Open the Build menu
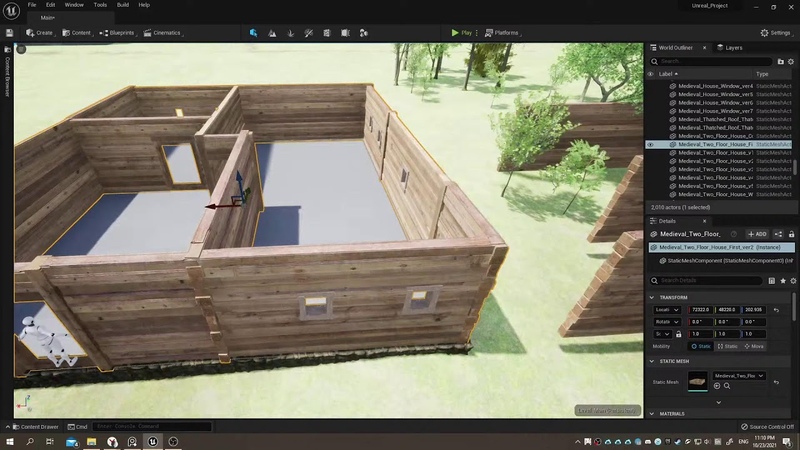The height and width of the screenshot is (450, 800). click(122, 5)
